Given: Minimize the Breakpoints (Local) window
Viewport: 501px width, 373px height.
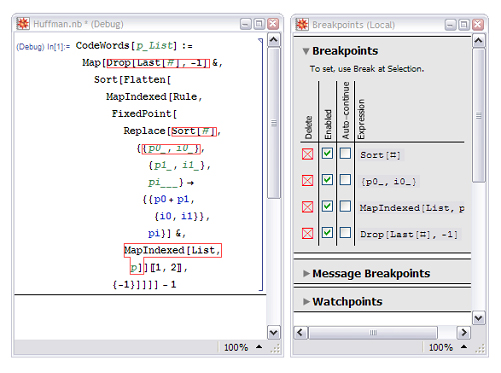Looking at the screenshot, I should click(450, 25).
